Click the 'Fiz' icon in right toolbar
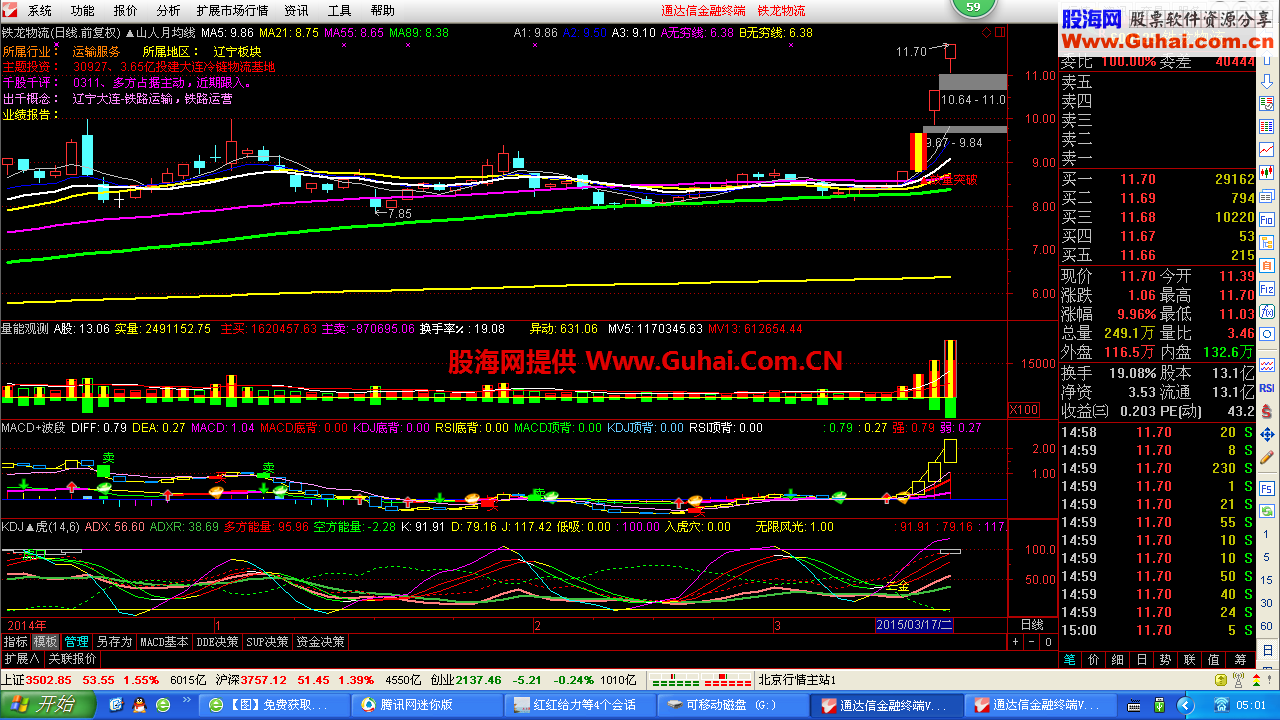 (x=1267, y=288)
